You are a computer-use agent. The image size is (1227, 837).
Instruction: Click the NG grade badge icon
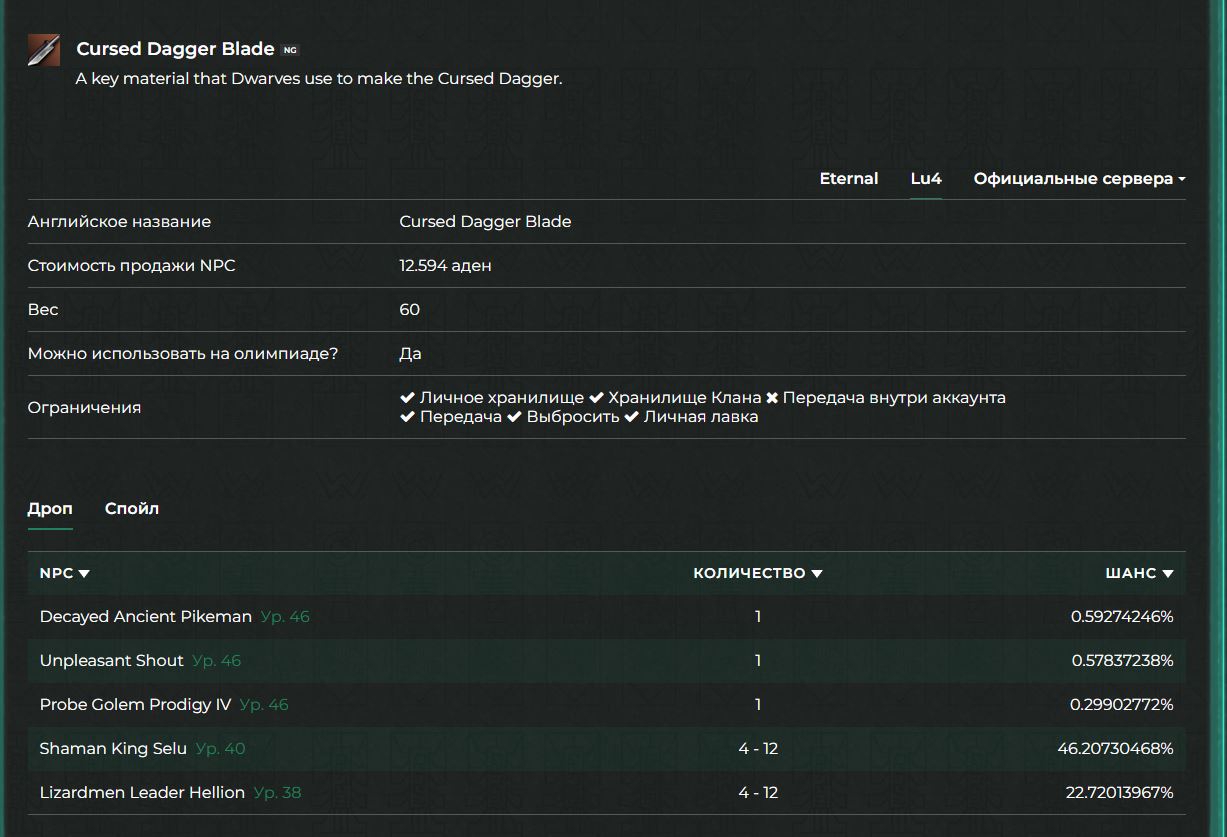click(x=290, y=50)
